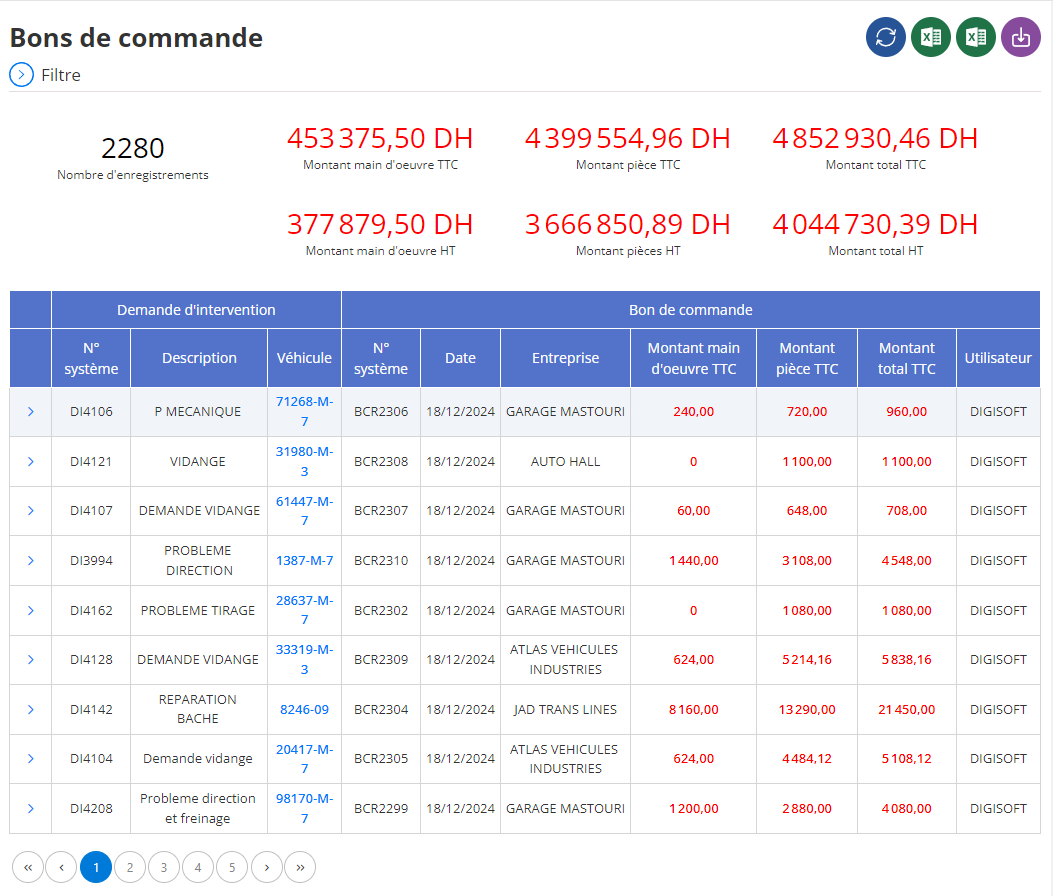1053x896 pixels.
Task: Expand row DI3994 details
Action: [30, 560]
